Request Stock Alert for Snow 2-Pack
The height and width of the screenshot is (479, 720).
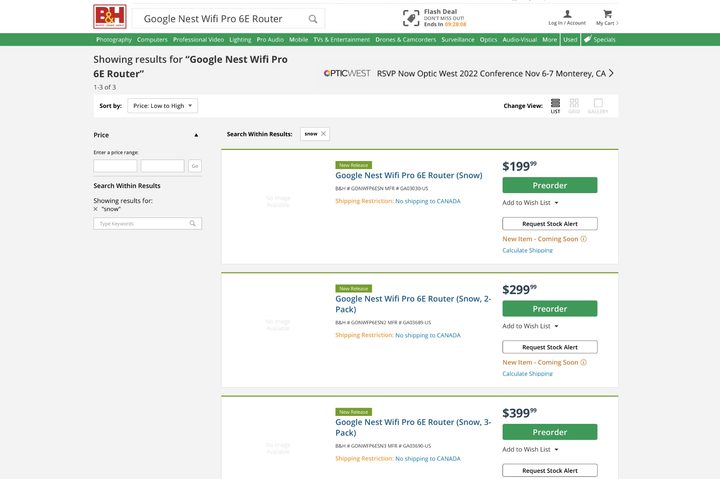point(550,347)
